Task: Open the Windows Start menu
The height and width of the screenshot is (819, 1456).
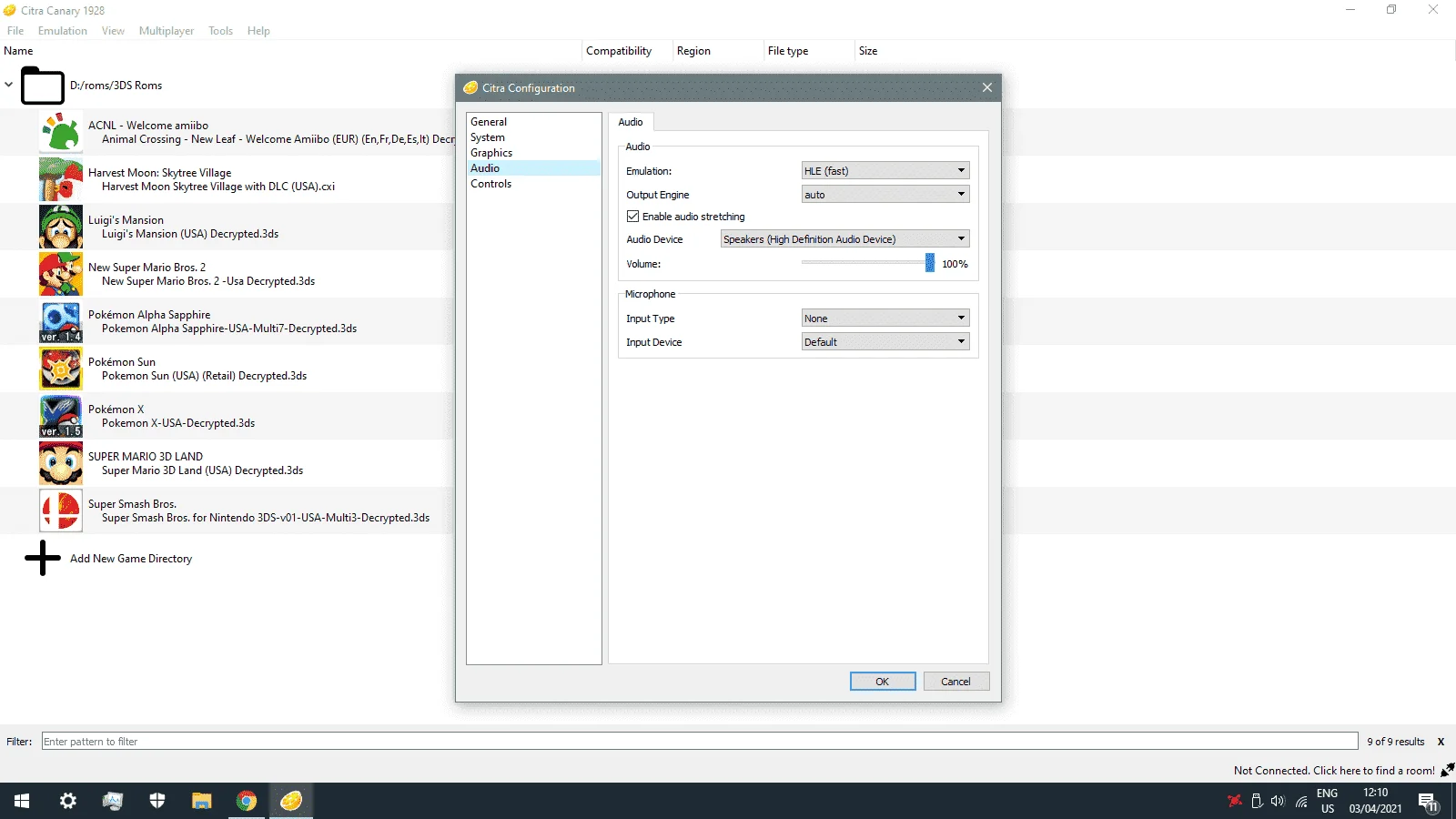Action: coord(22,801)
